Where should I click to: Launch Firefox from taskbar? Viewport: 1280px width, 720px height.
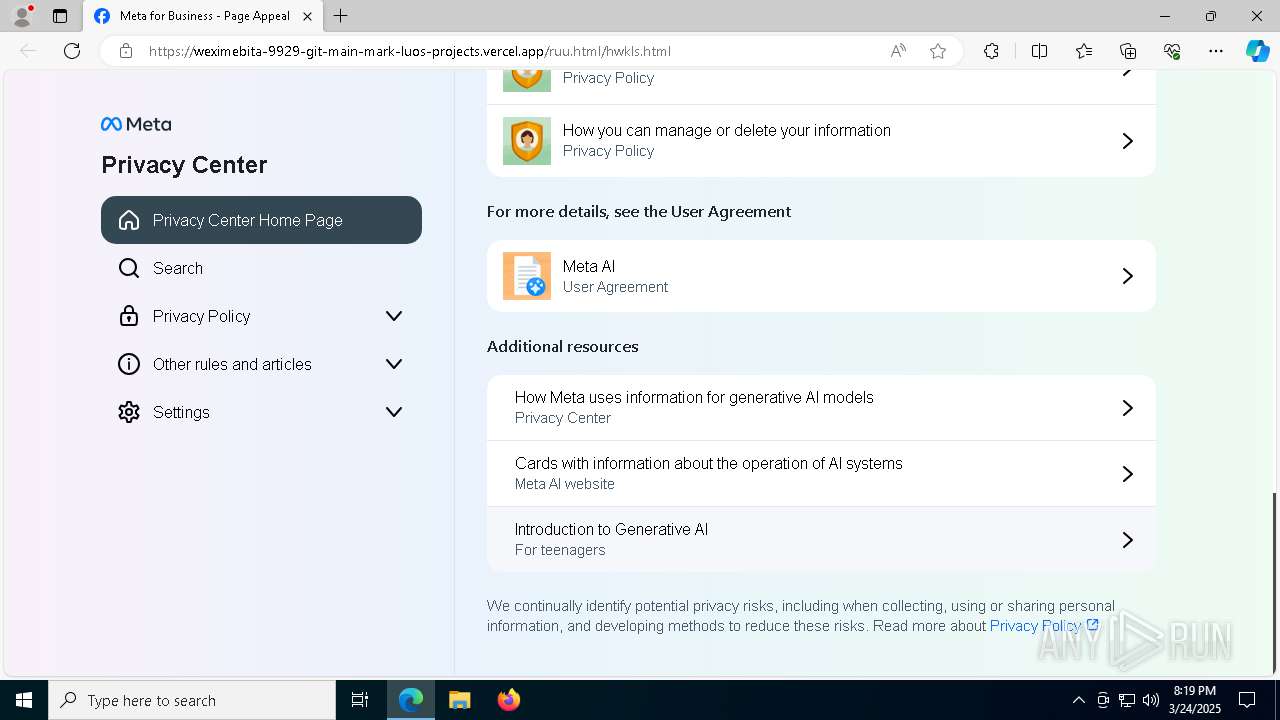tap(508, 700)
